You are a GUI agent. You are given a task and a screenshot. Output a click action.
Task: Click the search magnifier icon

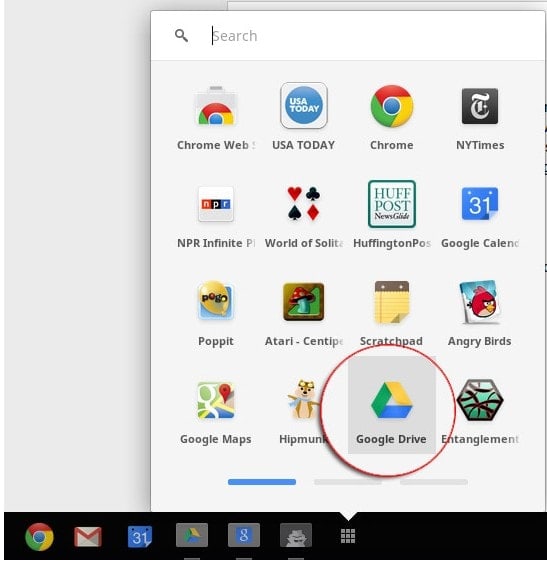click(181, 35)
